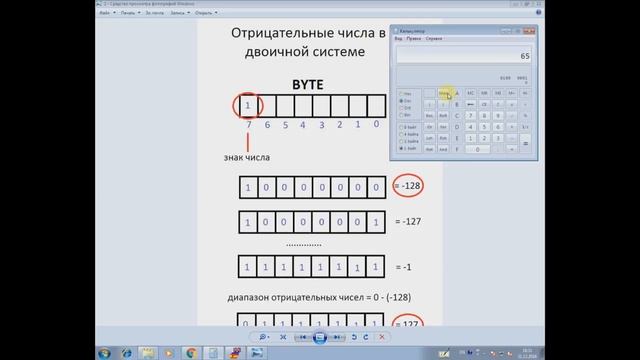Open the Вид menu in Calculator

click(x=398, y=39)
